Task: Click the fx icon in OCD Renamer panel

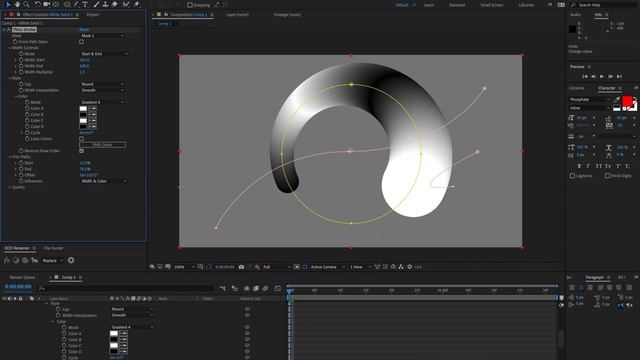Action: [7, 260]
